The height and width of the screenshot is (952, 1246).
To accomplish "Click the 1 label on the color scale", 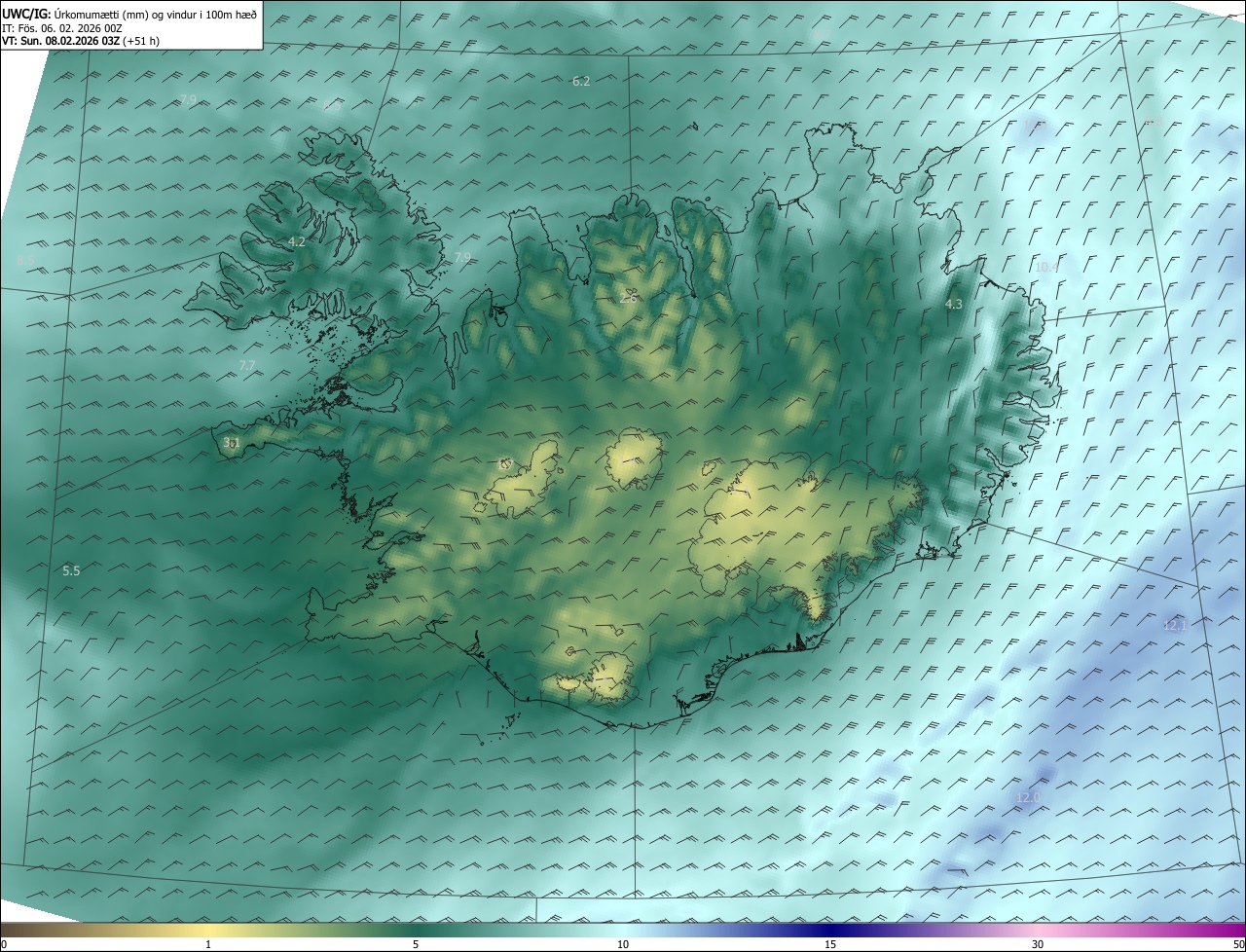I will point(208,944).
